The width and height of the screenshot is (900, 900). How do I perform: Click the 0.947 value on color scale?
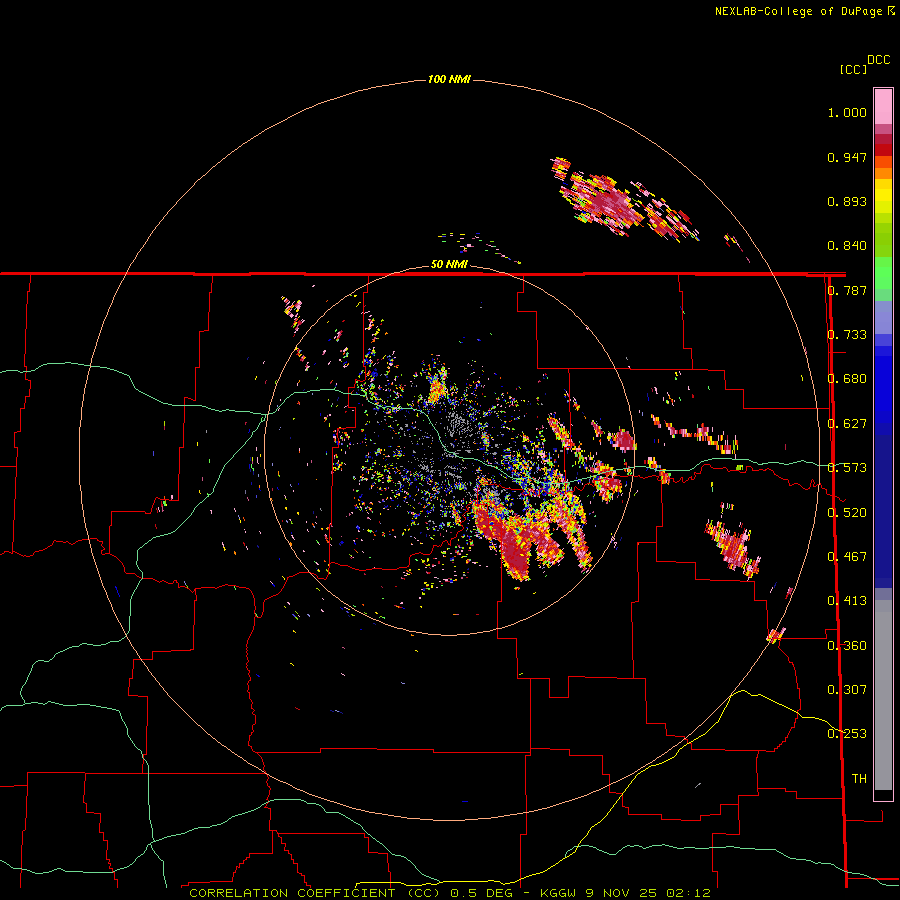coord(847,157)
